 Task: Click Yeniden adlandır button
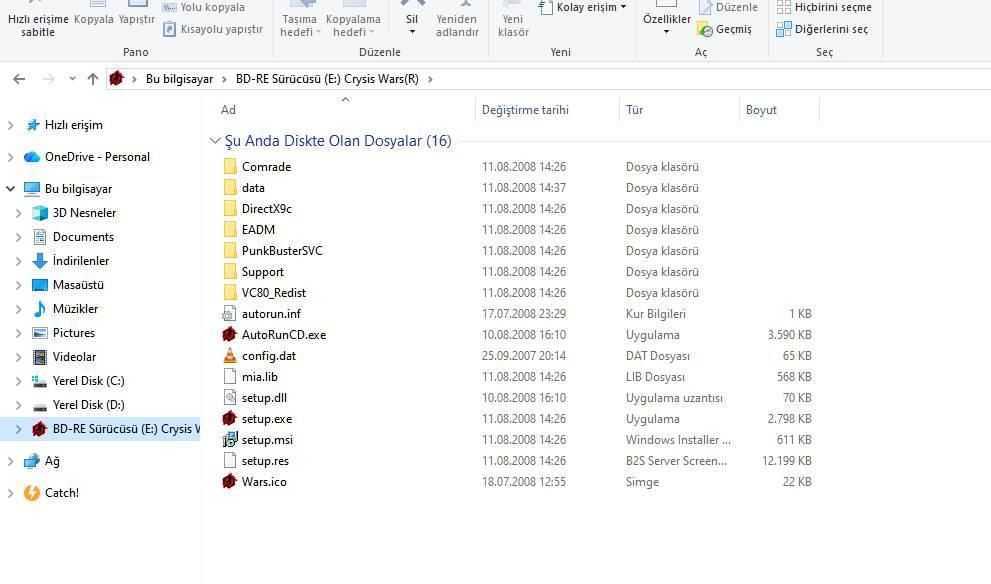(457, 20)
